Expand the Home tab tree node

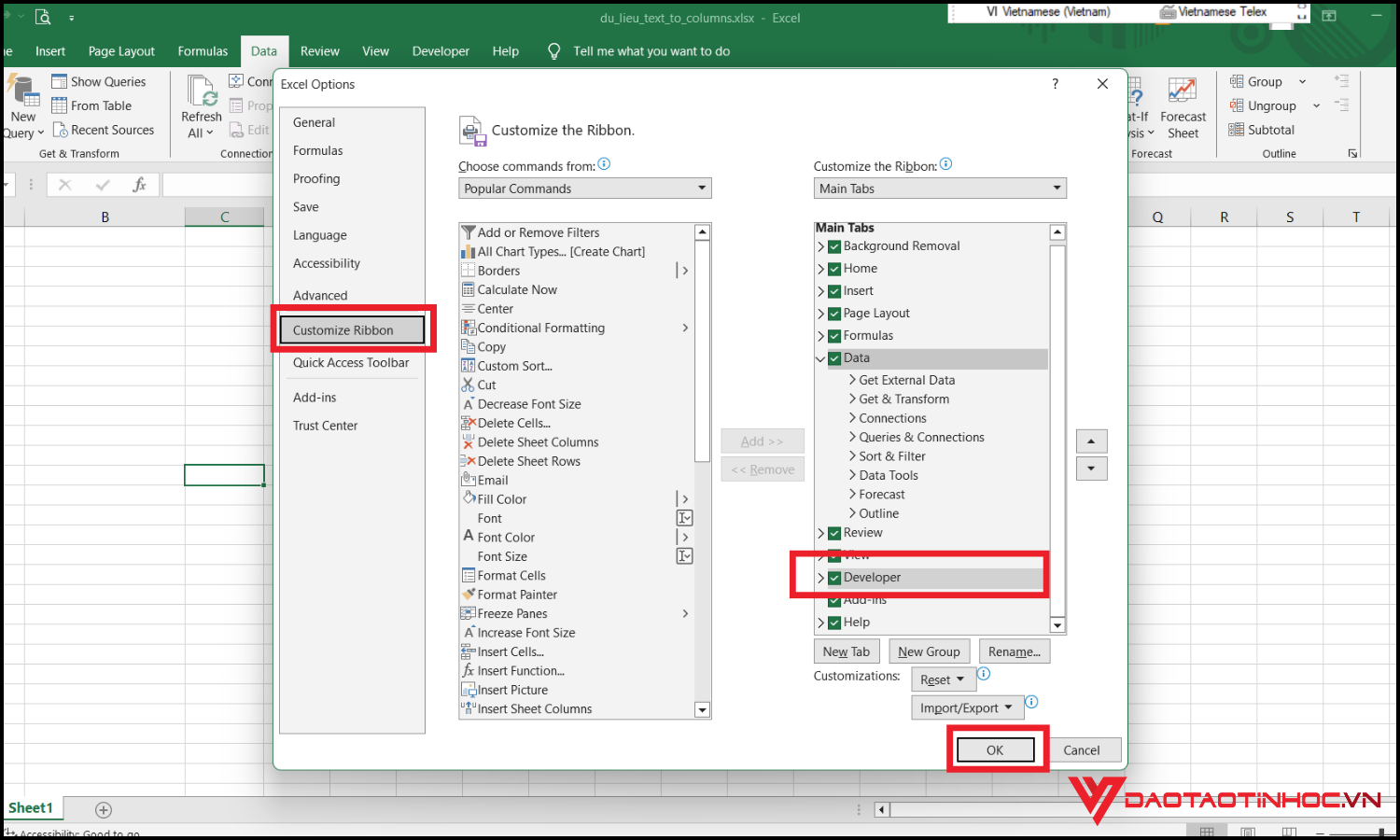[821, 269]
